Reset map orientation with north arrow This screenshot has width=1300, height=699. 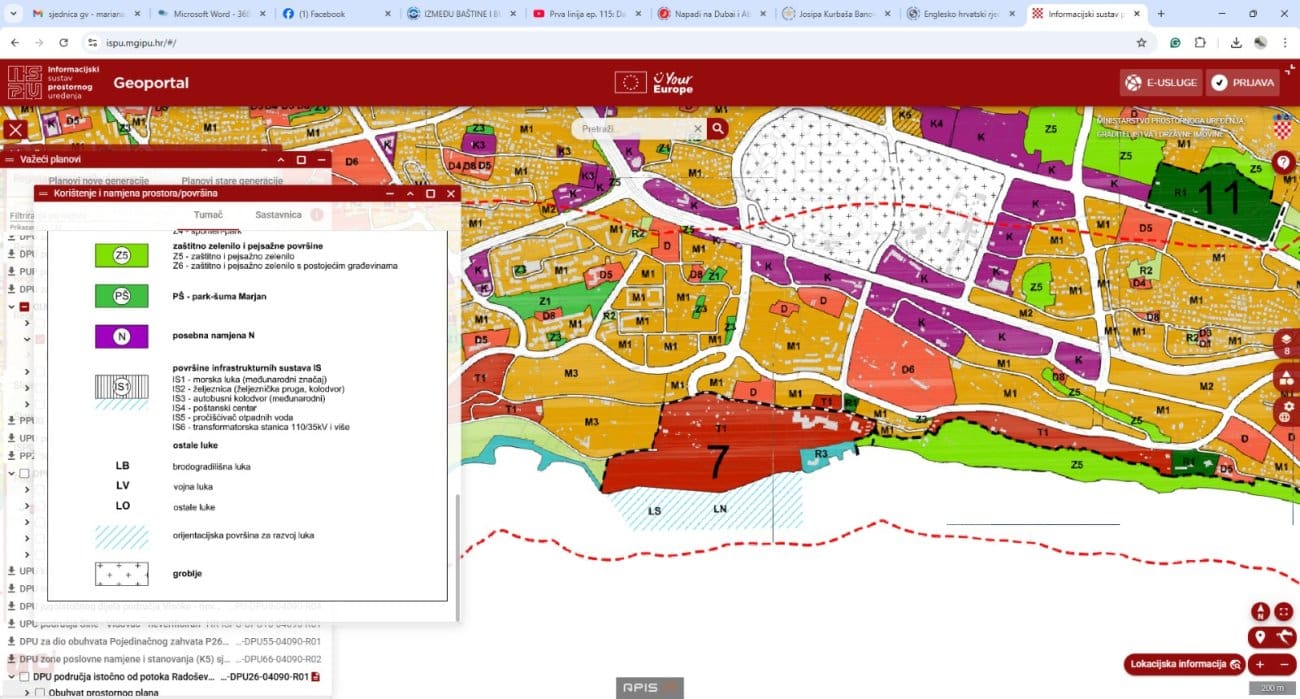pos(1260,612)
